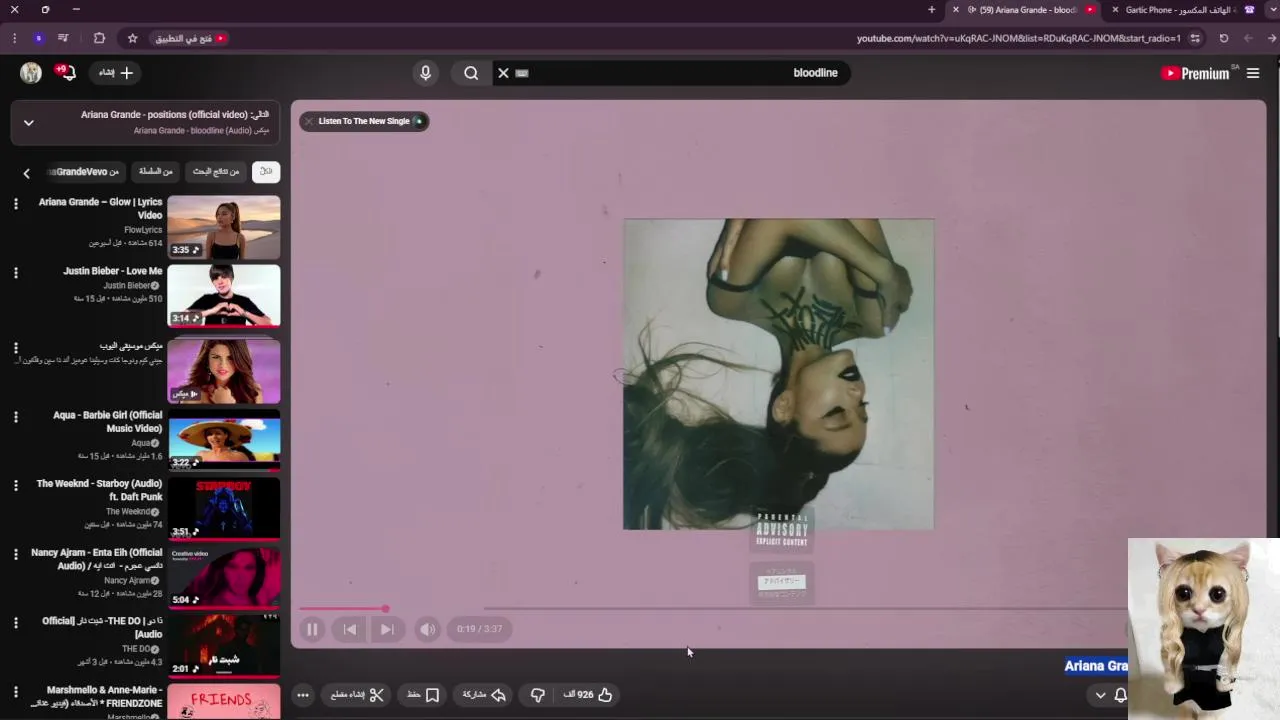The height and width of the screenshot is (720, 1280).
Task: Open THE DO audio video thumbnail
Action: point(224,646)
